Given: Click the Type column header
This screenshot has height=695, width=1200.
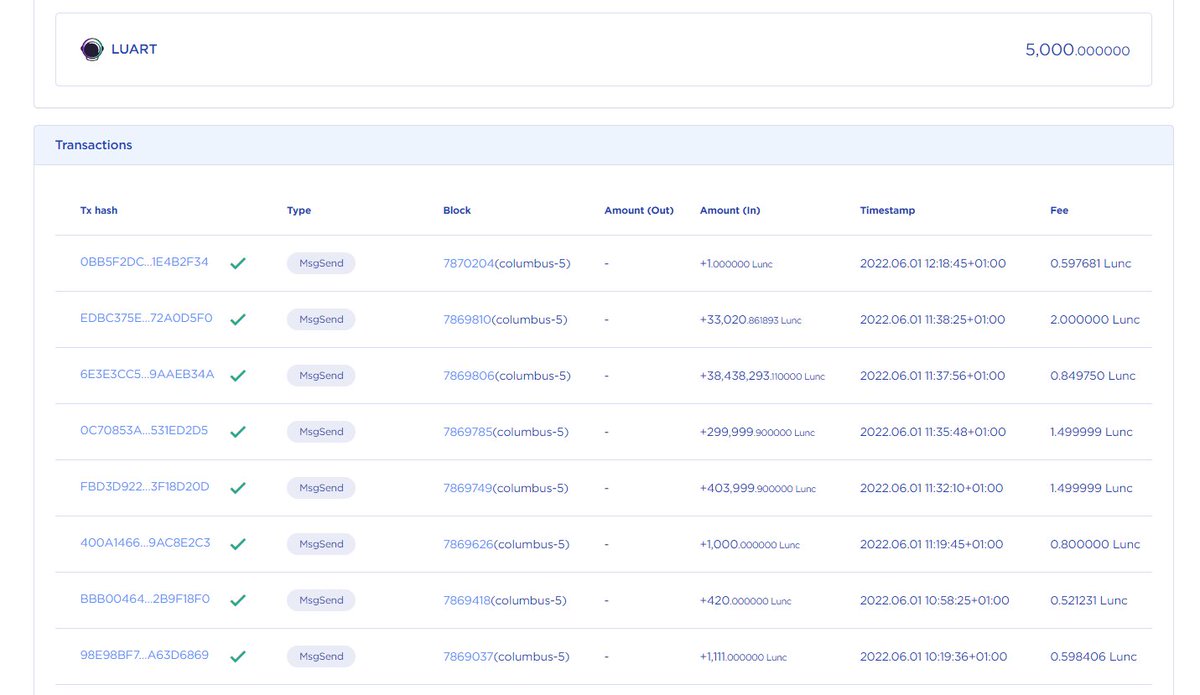Looking at the screenshot, I should point(299,210).
